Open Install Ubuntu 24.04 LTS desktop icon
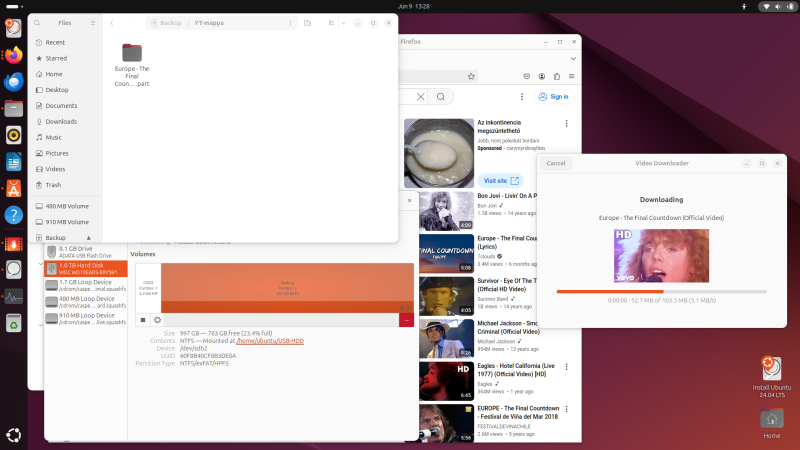Viewport: 800px width, 450px height. point(771,377)
